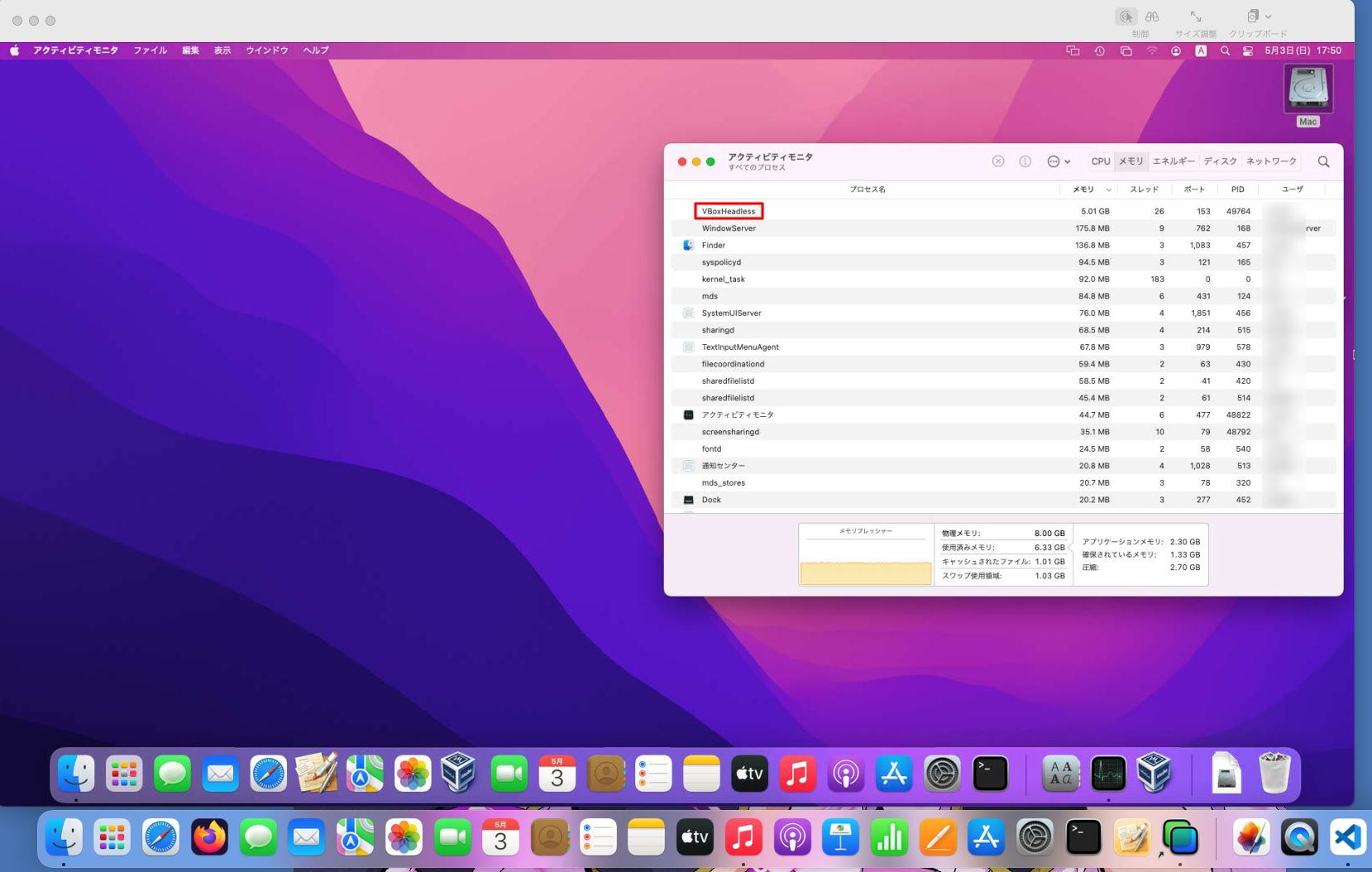Switch to observe mode with the binoculars button
Image resolution: width=1372 pixels, height=872 pixels.
click(x=1152, y=17)
